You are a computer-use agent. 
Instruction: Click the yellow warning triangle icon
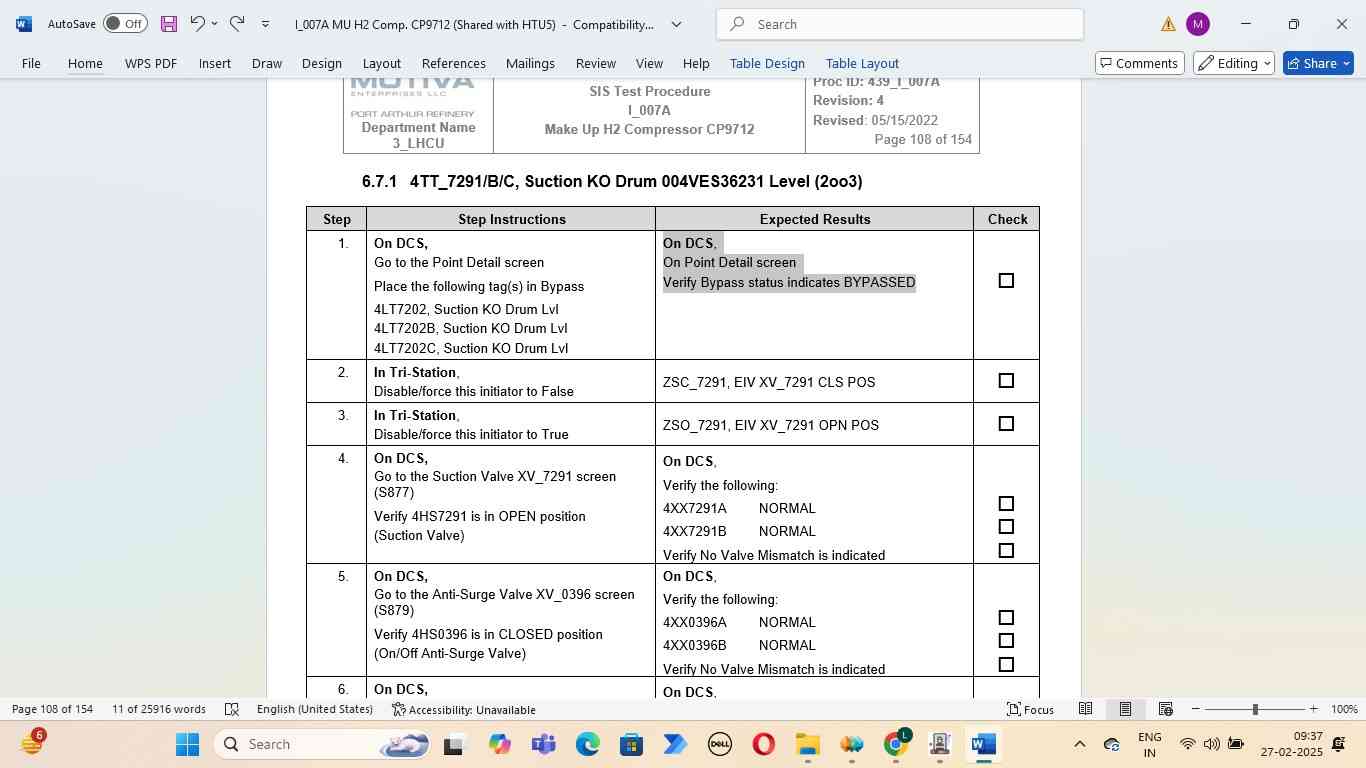click(x=1168, y=24)
